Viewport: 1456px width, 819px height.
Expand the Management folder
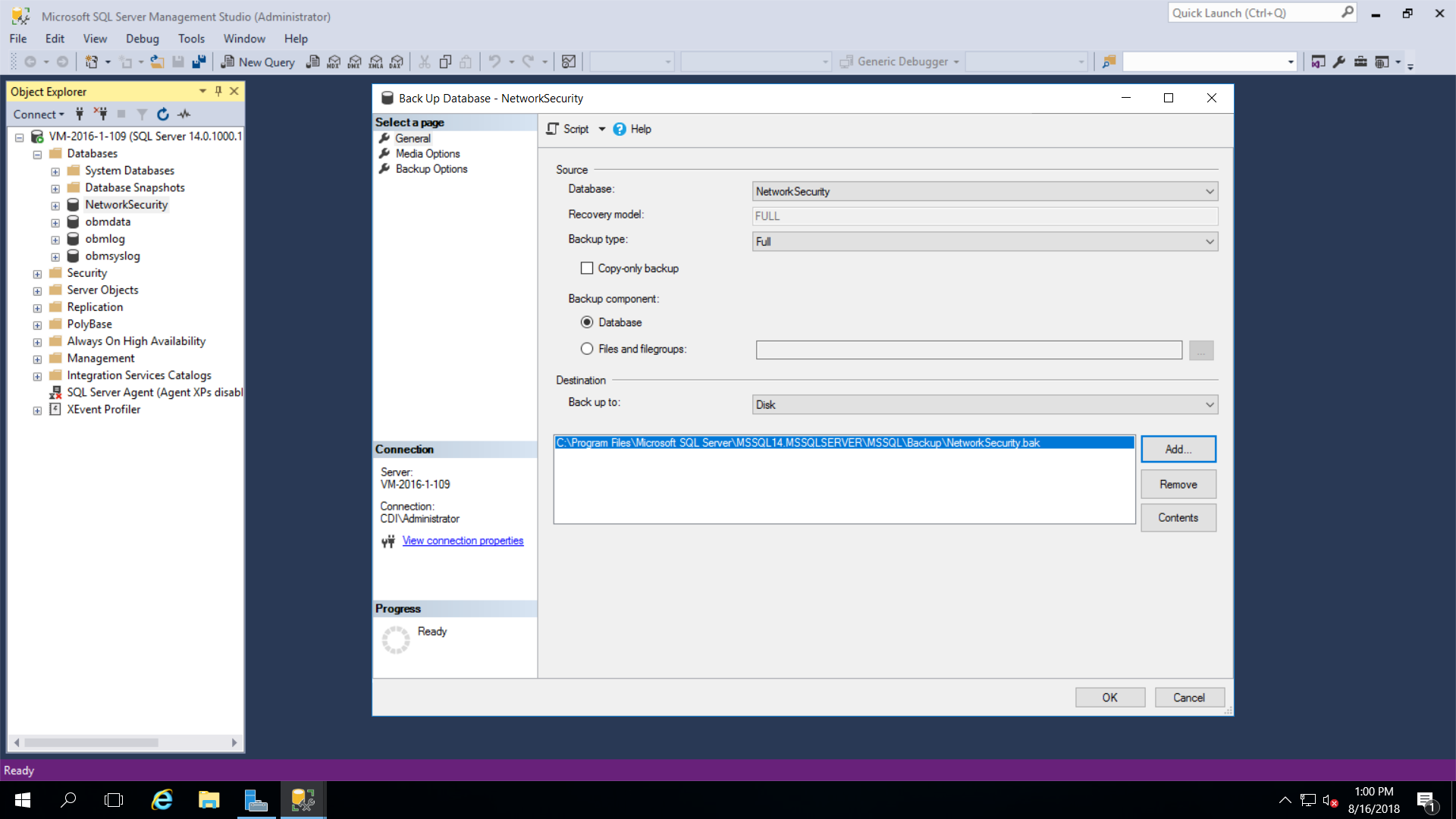click(37, 359)
